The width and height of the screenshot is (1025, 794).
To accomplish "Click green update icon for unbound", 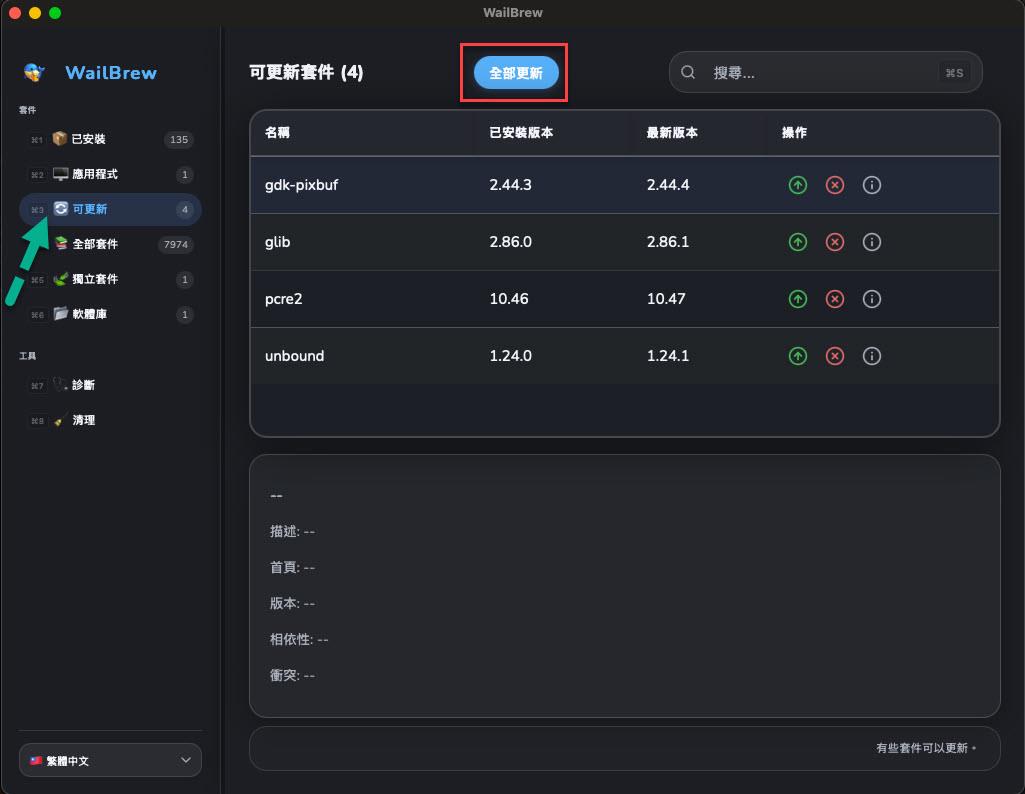I will pyautogui.click(x=797, y=356).
